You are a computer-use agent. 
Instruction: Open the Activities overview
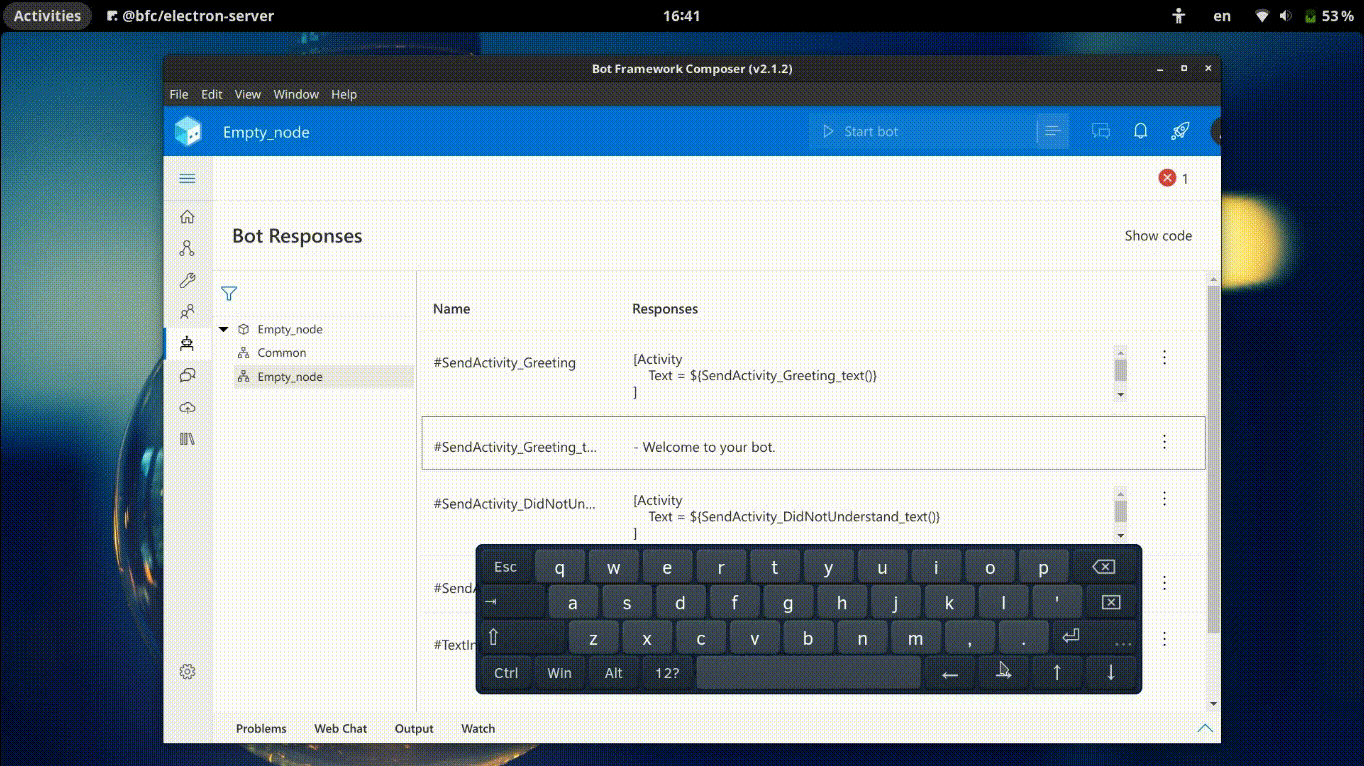click(47, 16)
